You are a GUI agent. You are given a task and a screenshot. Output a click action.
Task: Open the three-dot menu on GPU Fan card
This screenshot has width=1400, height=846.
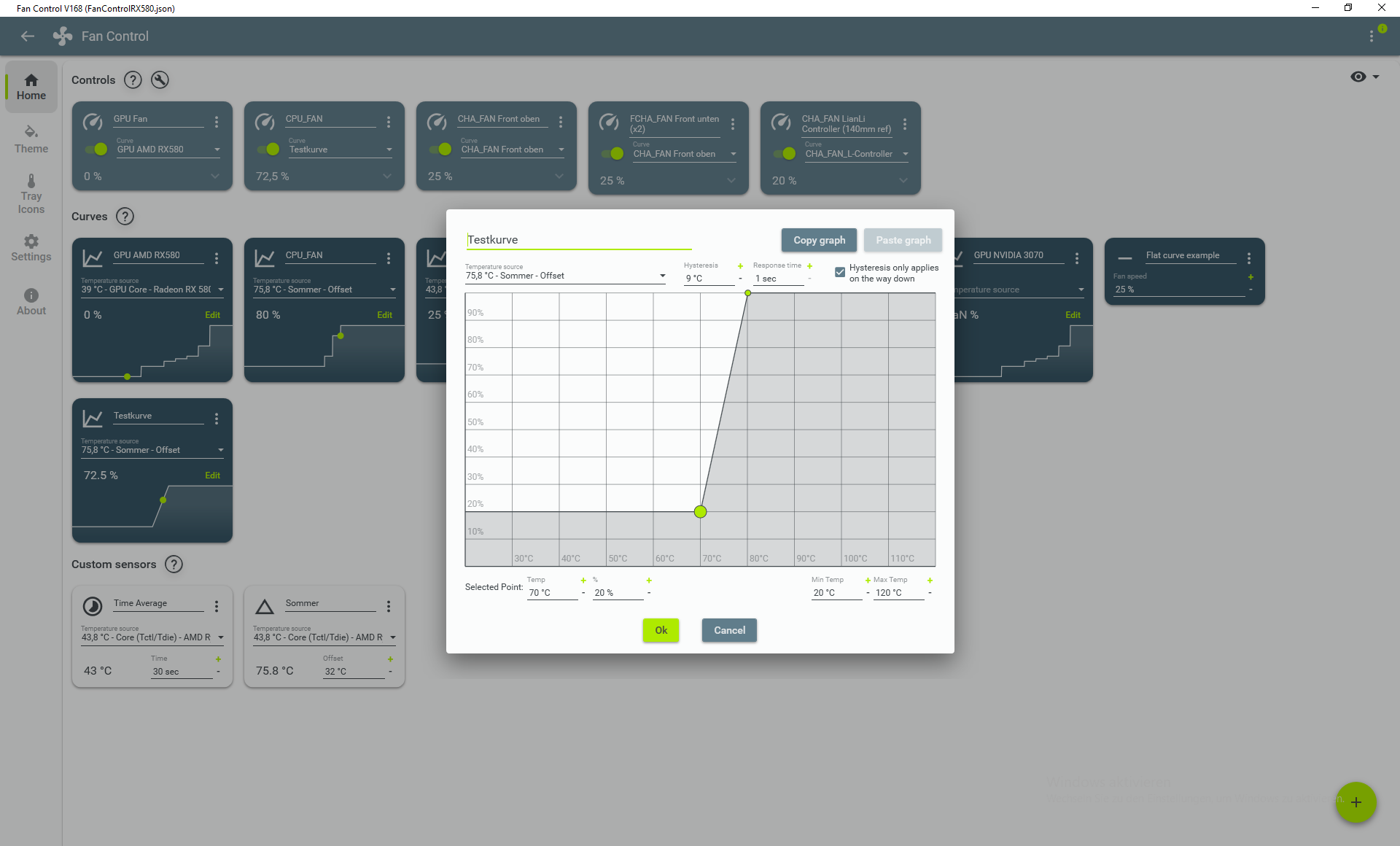point(217,122)
